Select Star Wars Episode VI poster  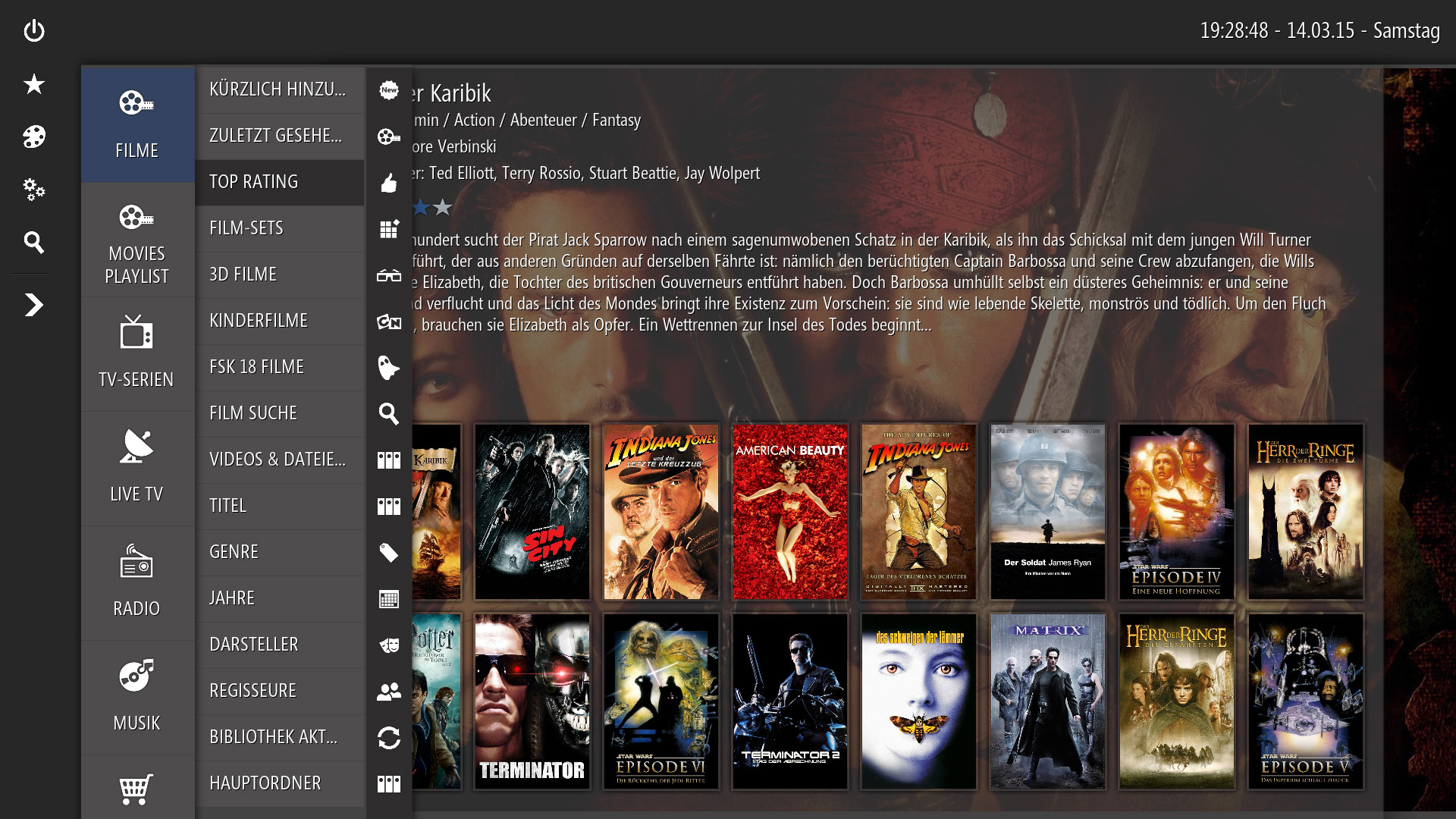pyautogui.click(x=661, y=701)
